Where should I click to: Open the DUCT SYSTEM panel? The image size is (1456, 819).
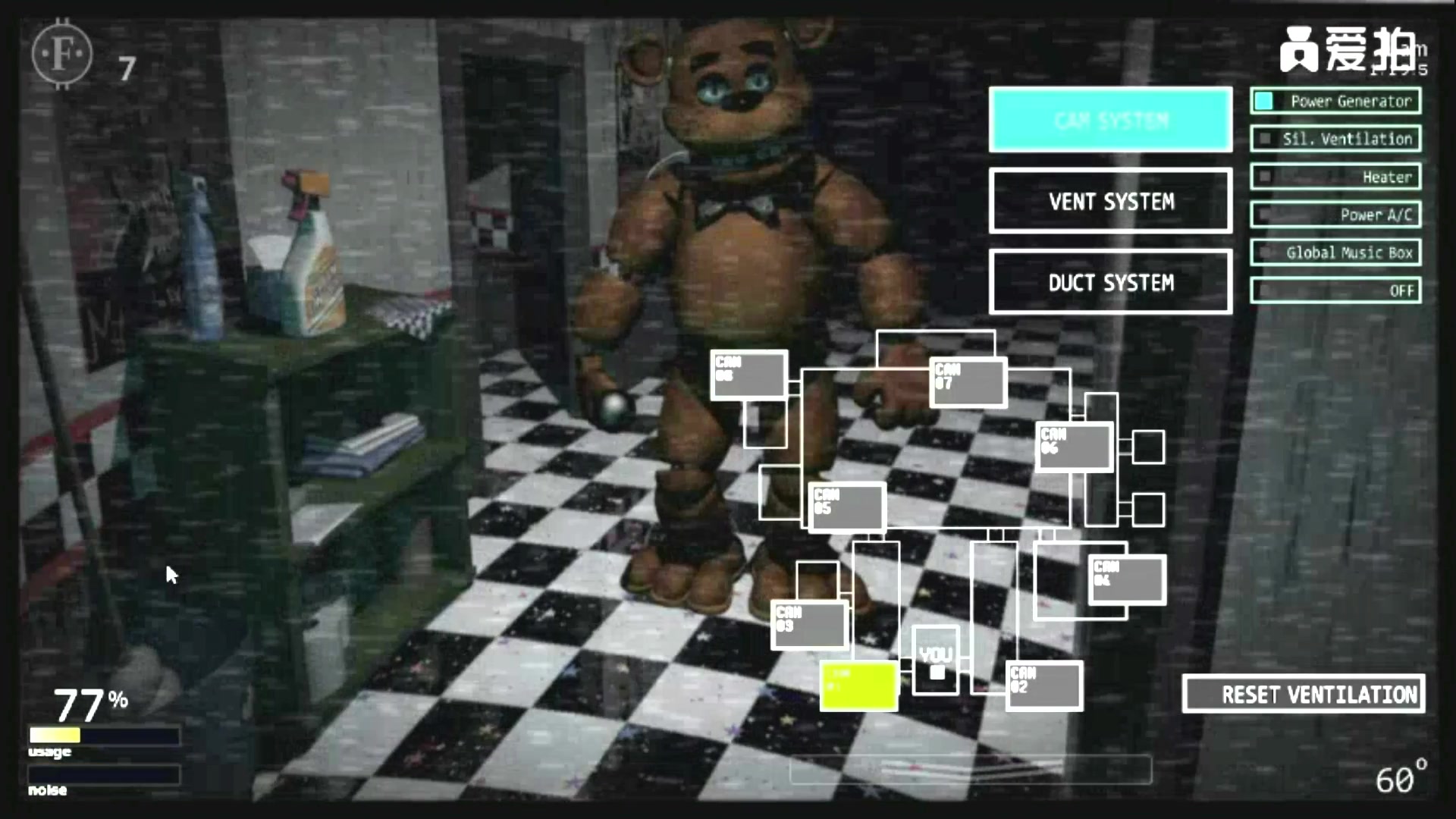[x=1112, y=283]
